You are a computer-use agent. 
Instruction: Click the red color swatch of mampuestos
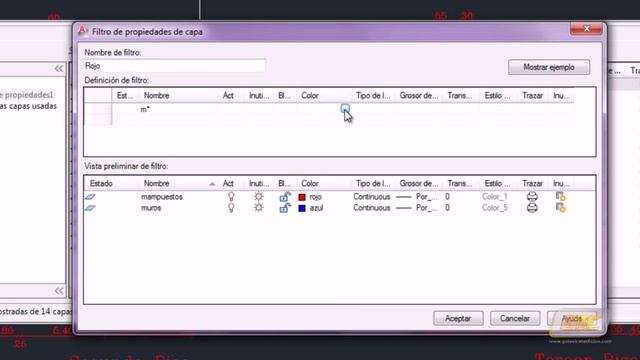[x=302, y=197]
